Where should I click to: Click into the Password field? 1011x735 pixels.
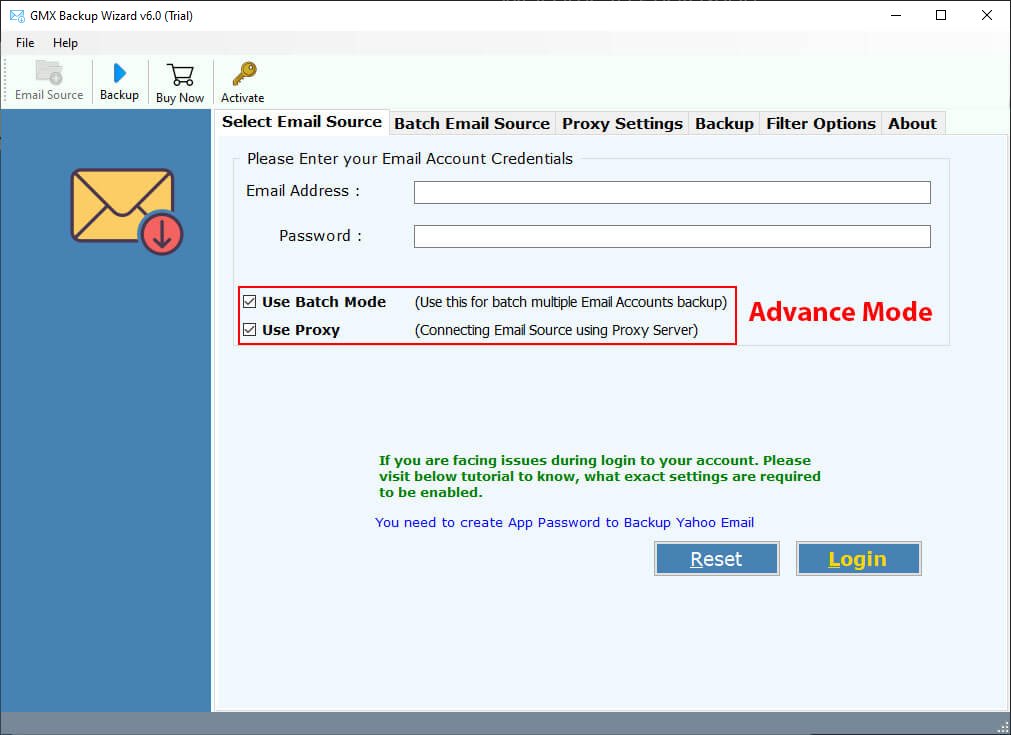pyautogui.click(x=672, y=236)
